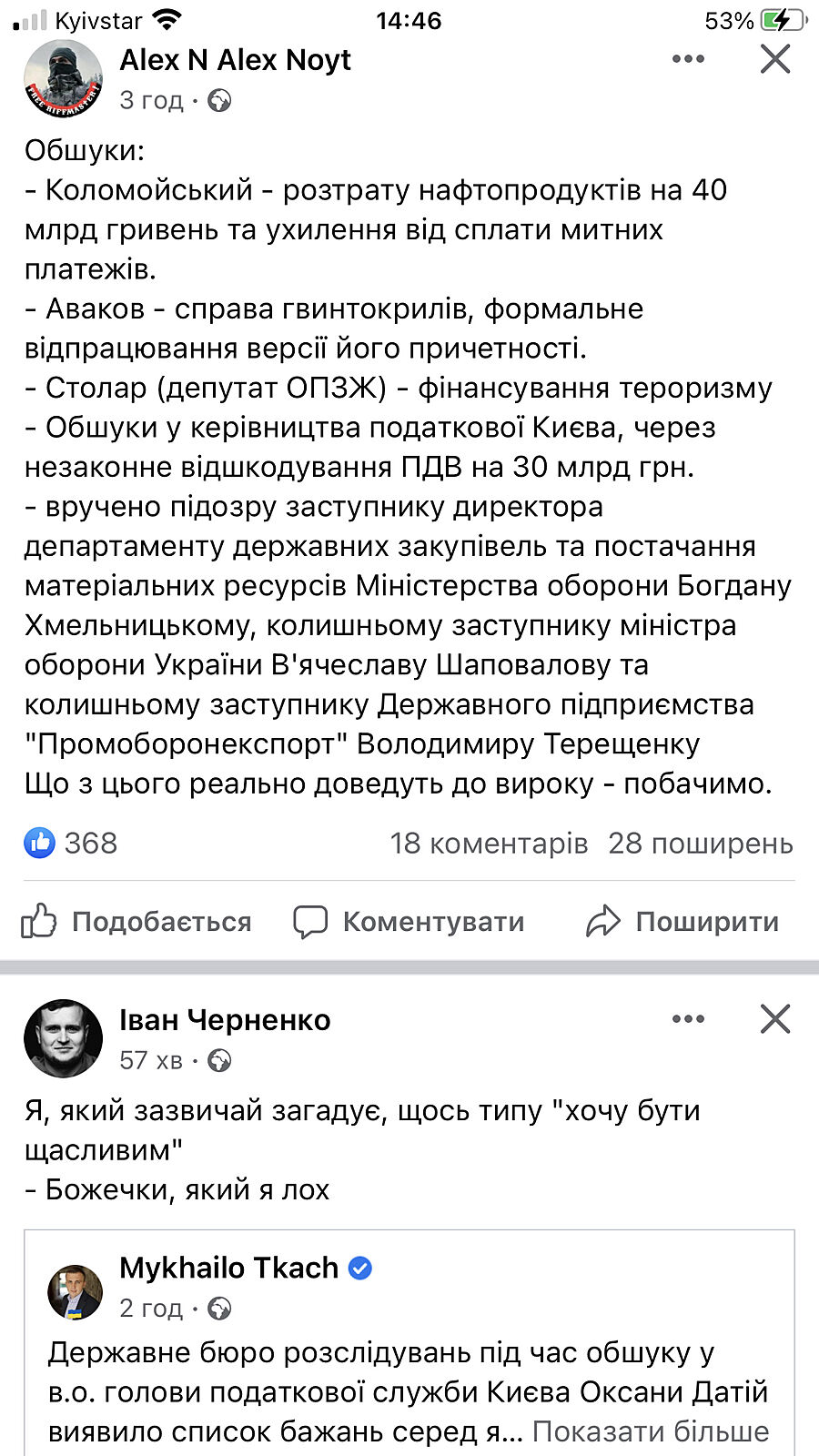819x1456 pixels.
Task: Open three-dot menu on Alex Noyt post
Action: tap(688, 59)
